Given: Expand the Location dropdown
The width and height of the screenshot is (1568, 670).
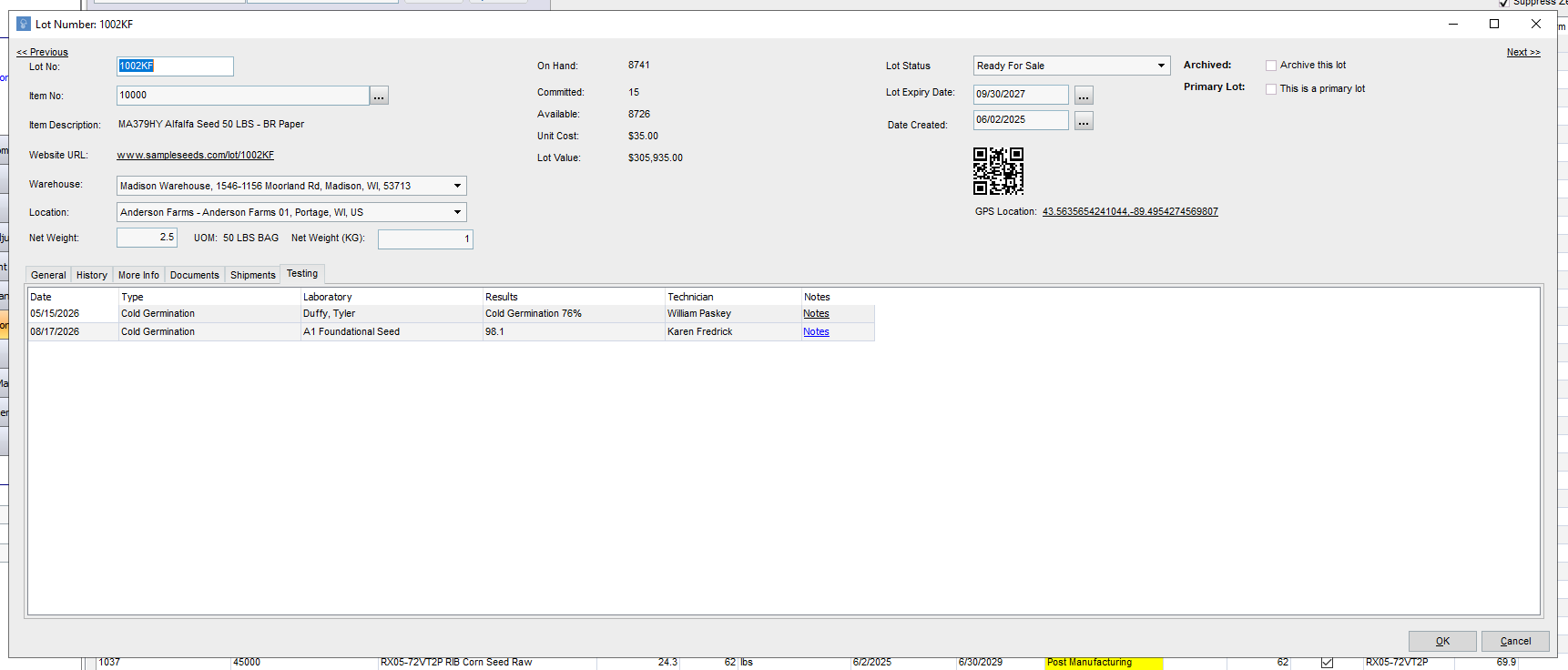Looking at the screenshot, I should pyautogui.click(x=457, y=212).
